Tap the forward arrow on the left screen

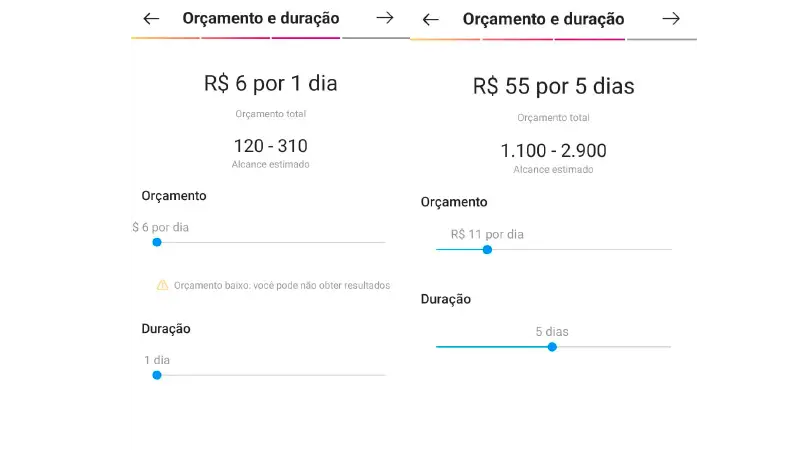coord(385,18)
